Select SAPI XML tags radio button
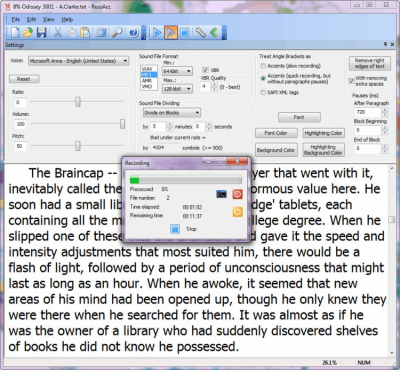The height and width of the screenshot is (370, 400). [x=263, y=92]
